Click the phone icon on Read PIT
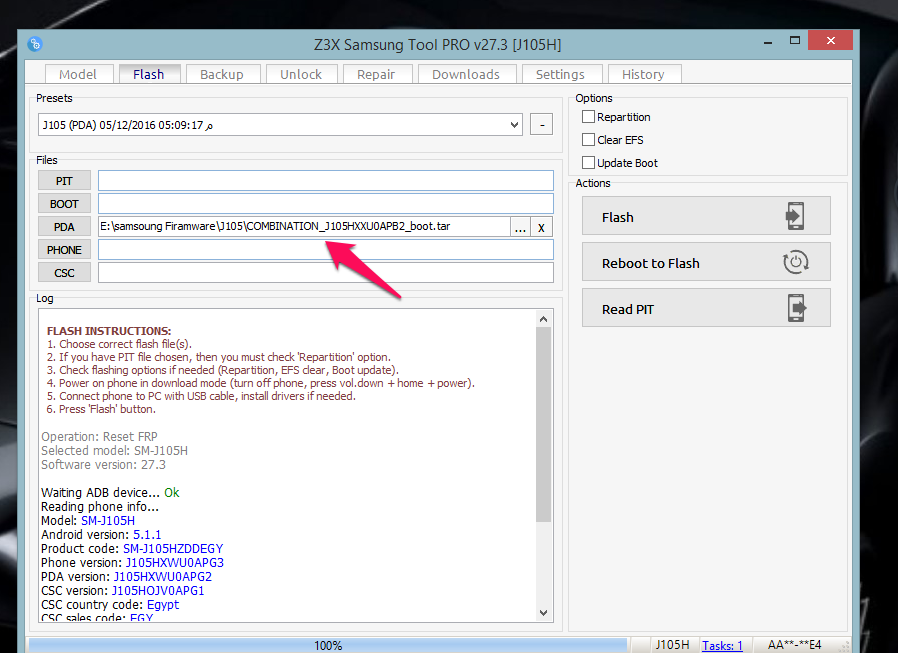Viewport: 898px width, 653px height. (x=796, y=308)
